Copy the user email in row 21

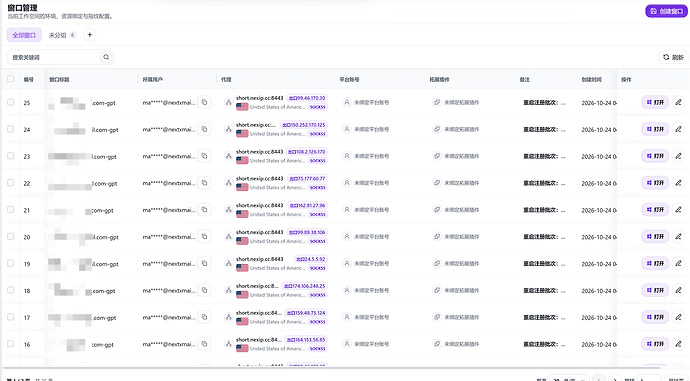204,209
